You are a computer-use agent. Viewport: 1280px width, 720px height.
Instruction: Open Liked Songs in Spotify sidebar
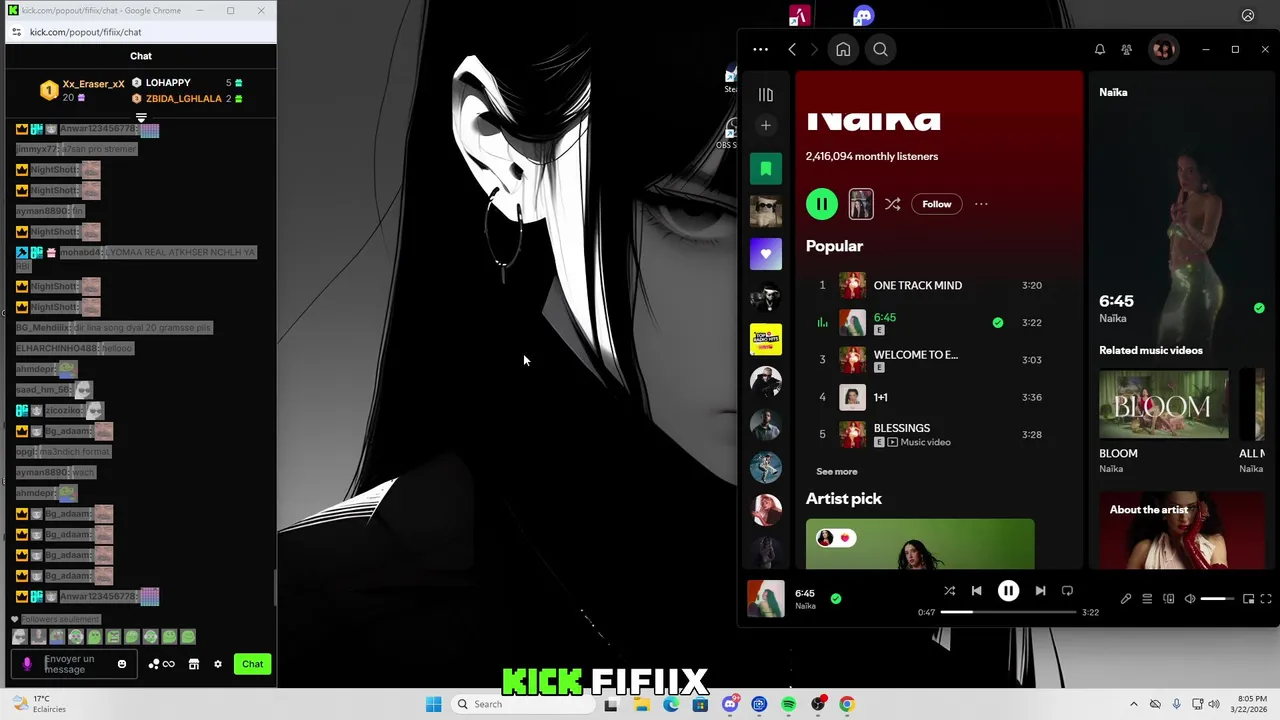(x=766, y=254)
